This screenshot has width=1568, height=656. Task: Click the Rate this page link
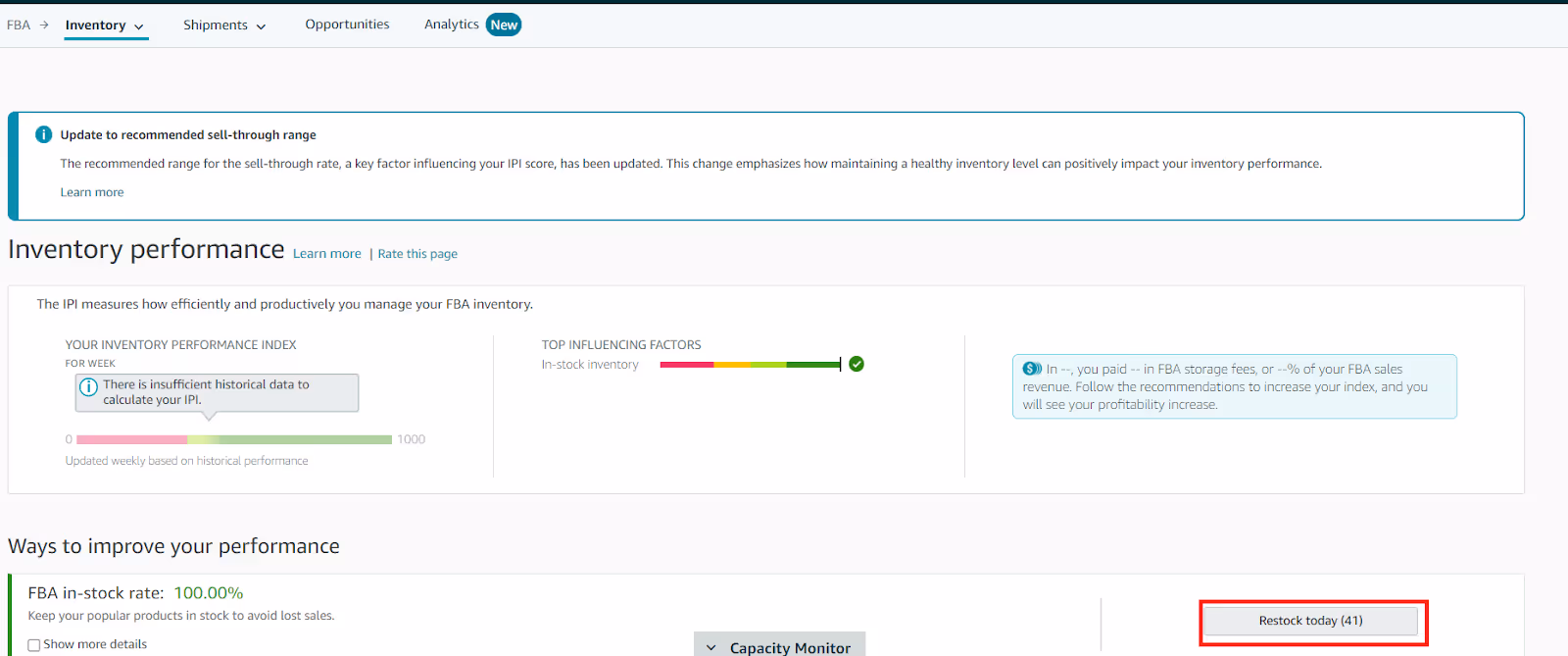(417, 254)
